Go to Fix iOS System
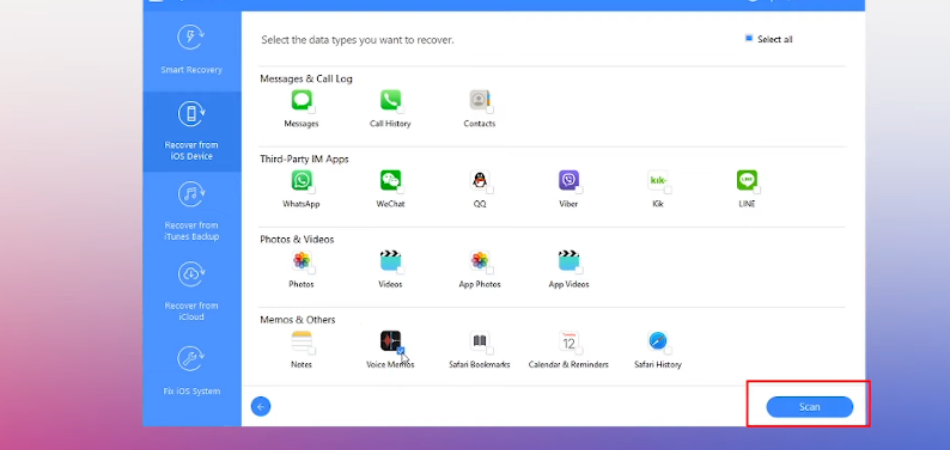950x450 pixels. tap(191, 370)
